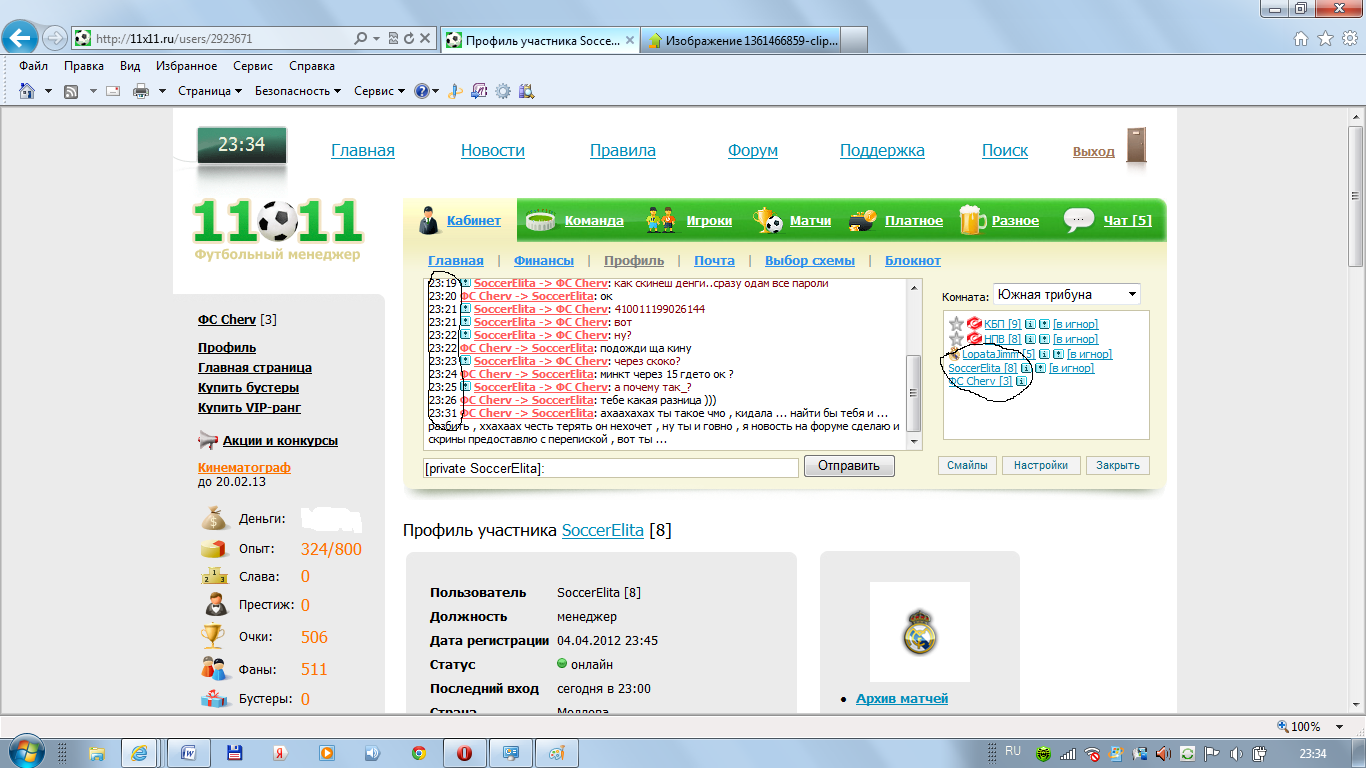Click the exit door icon
Viewport: 1366px width, 768px height.
(1136, 146)
